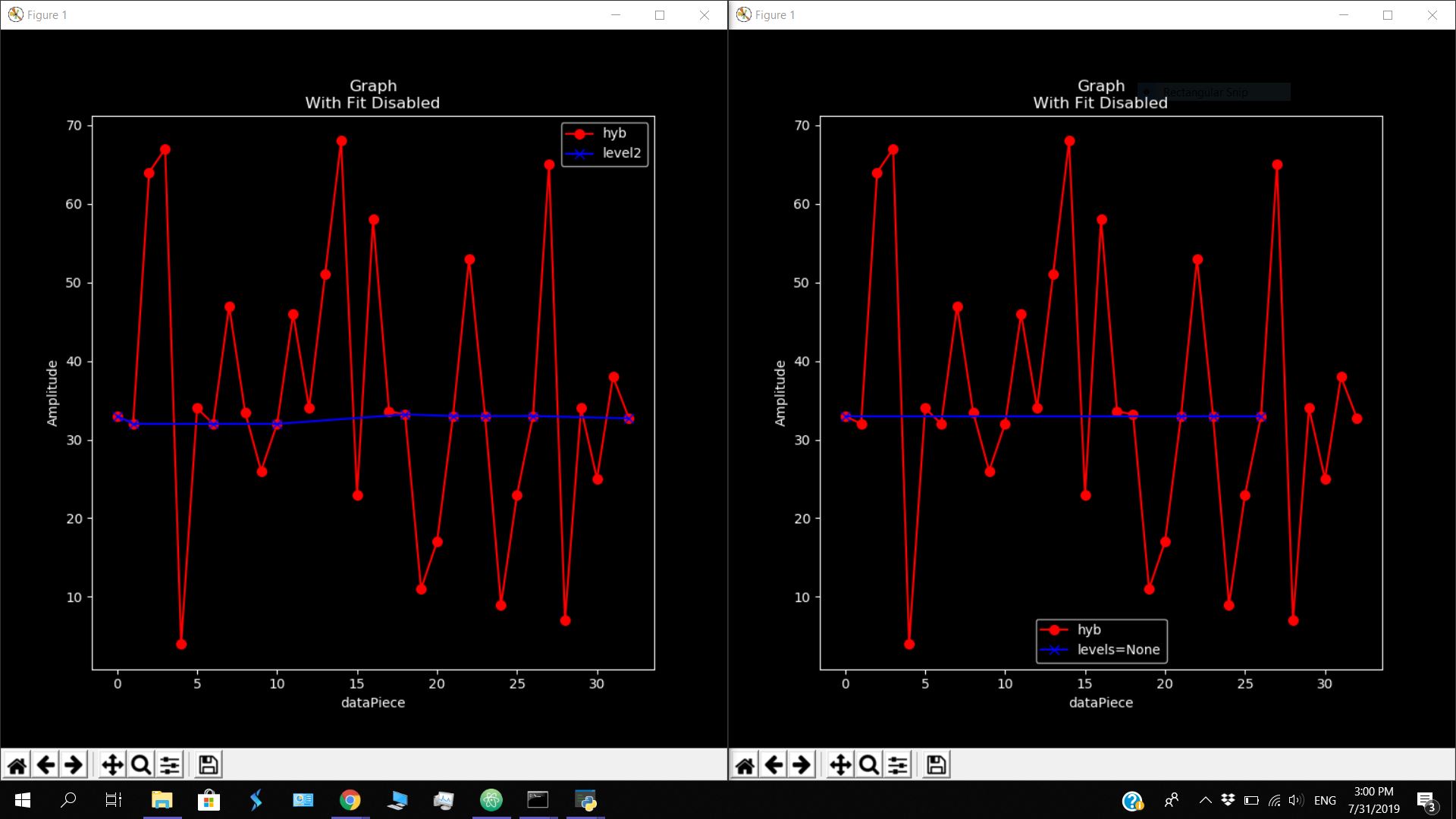Toggle Pan tool in left figure toolbar

tap(112, 764)
